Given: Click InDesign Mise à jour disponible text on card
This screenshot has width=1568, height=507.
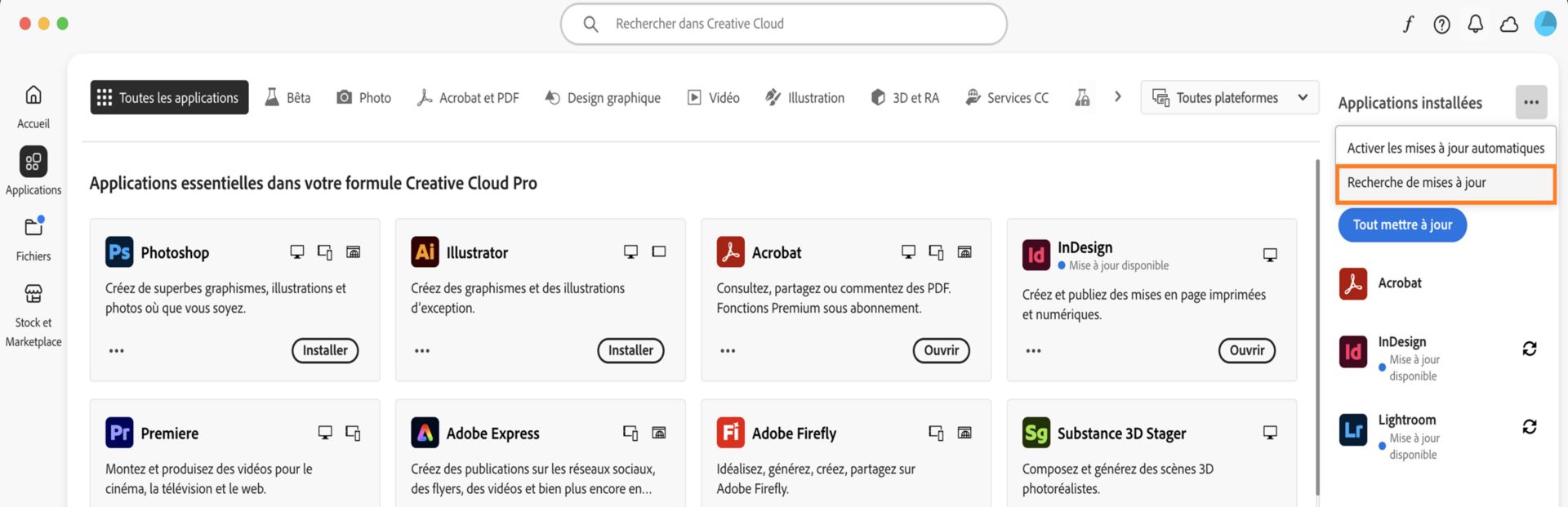Looking at the screenshot, I should (x=1119, y=265).
